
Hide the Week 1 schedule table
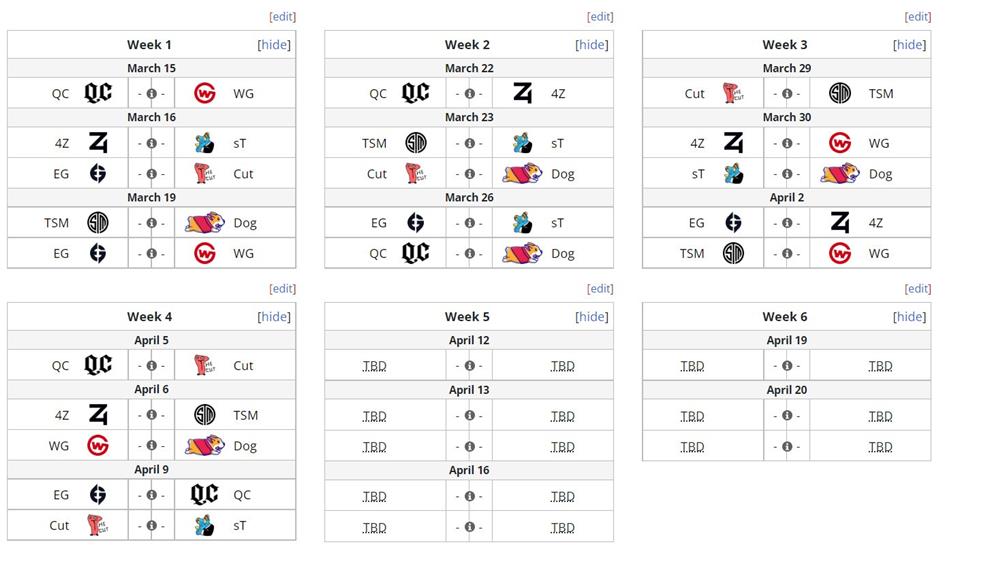pyautogui.click(x=274, y=45)
